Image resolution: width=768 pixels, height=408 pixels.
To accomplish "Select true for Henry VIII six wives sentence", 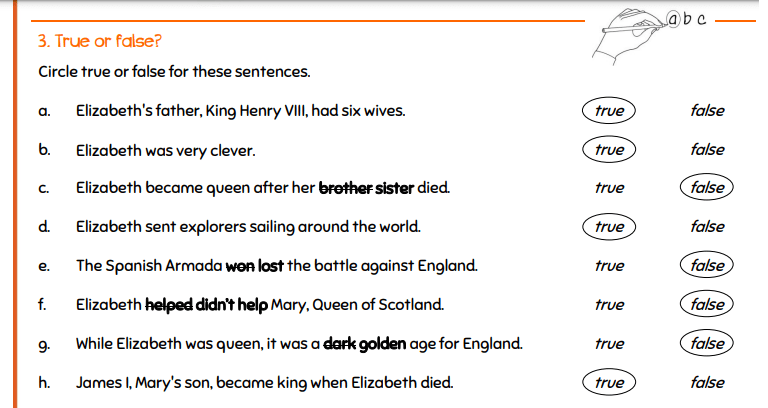I will [x=608, y=111].
